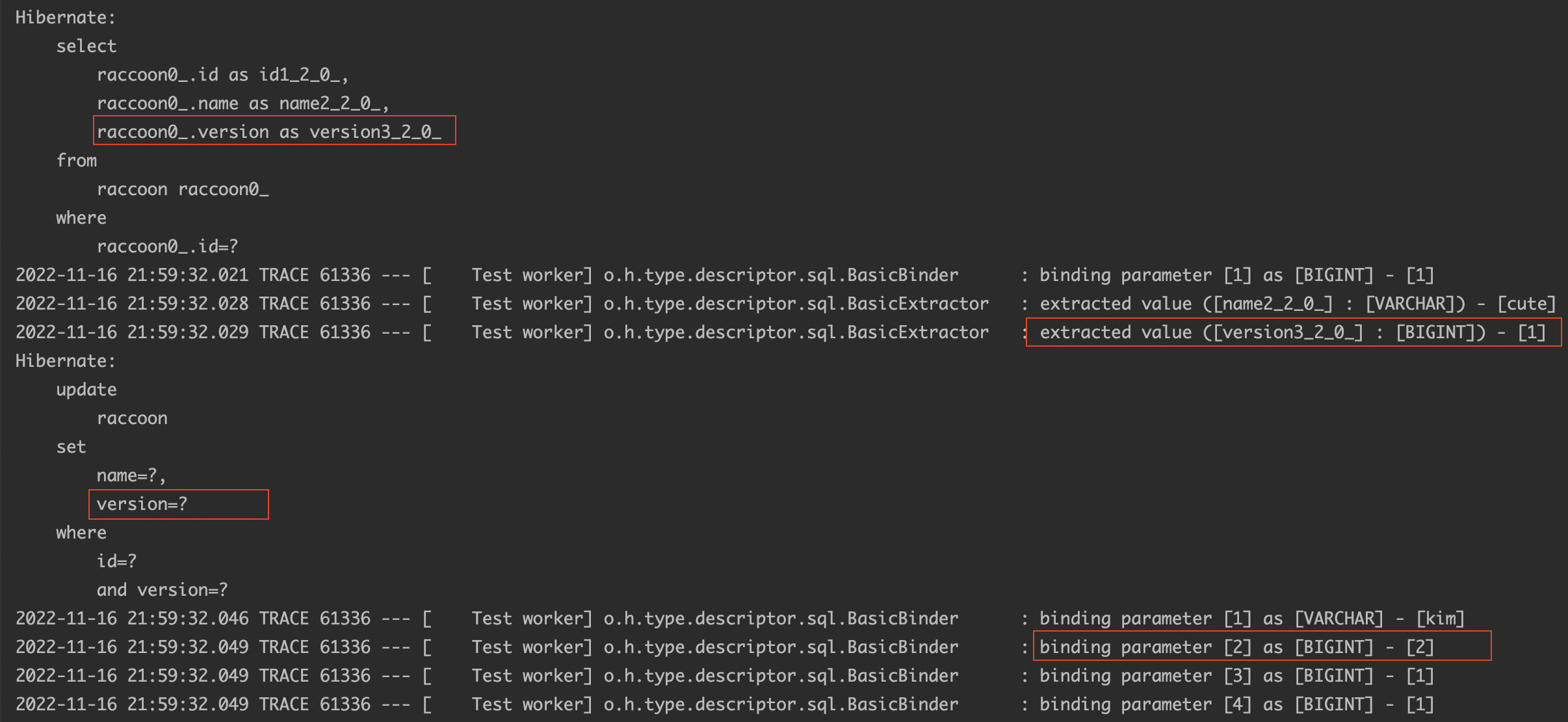Click the binding parameter [4] as BIGINT text
This screenshot has height=722, width=1568.
1236,704
